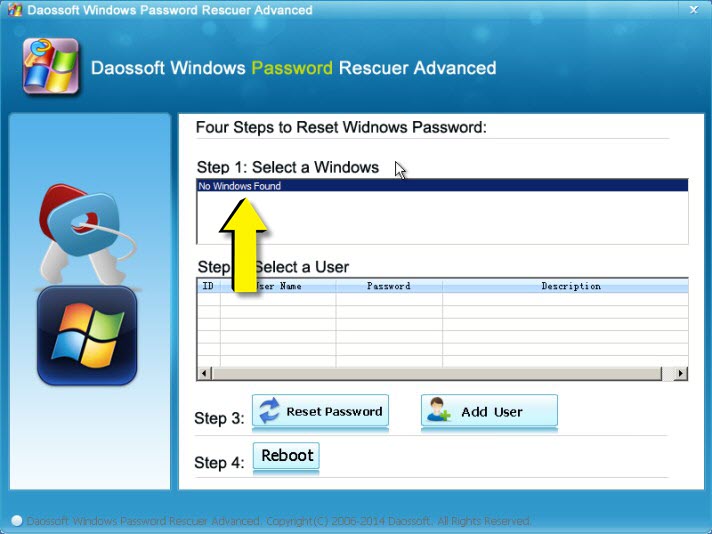Viewport: 712px width, 534px height.
Task: Click the round icon beside copyright text
Action: point(17,520)
